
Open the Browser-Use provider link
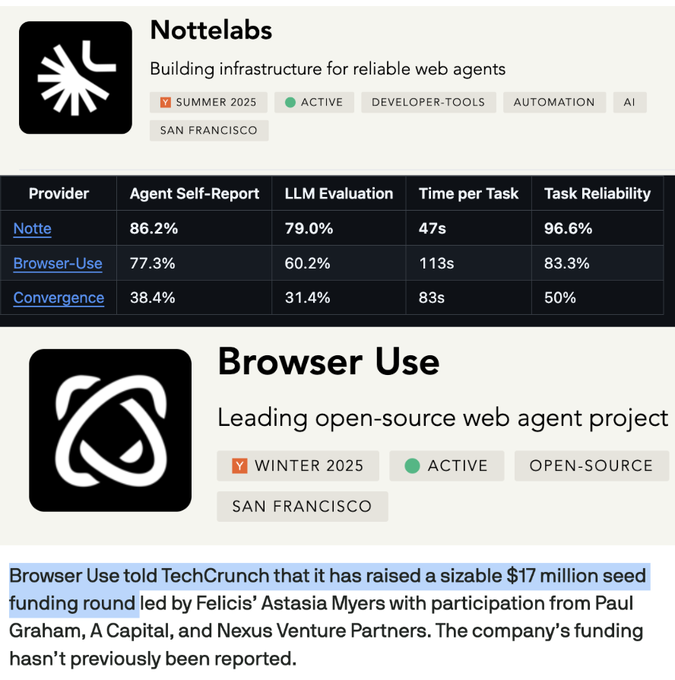click(x=57, y=264)
